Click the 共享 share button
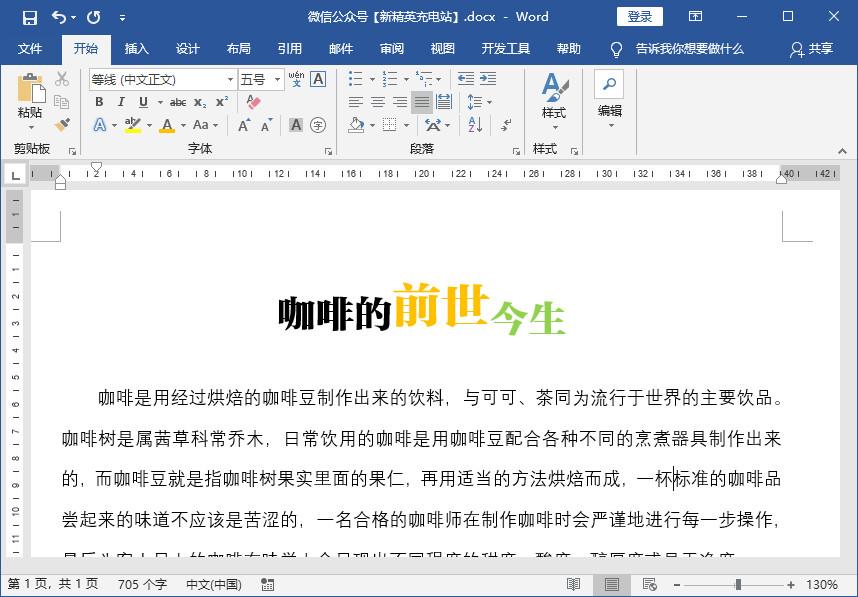This screenshot has width=858, height=597. [x=811, y=49]
